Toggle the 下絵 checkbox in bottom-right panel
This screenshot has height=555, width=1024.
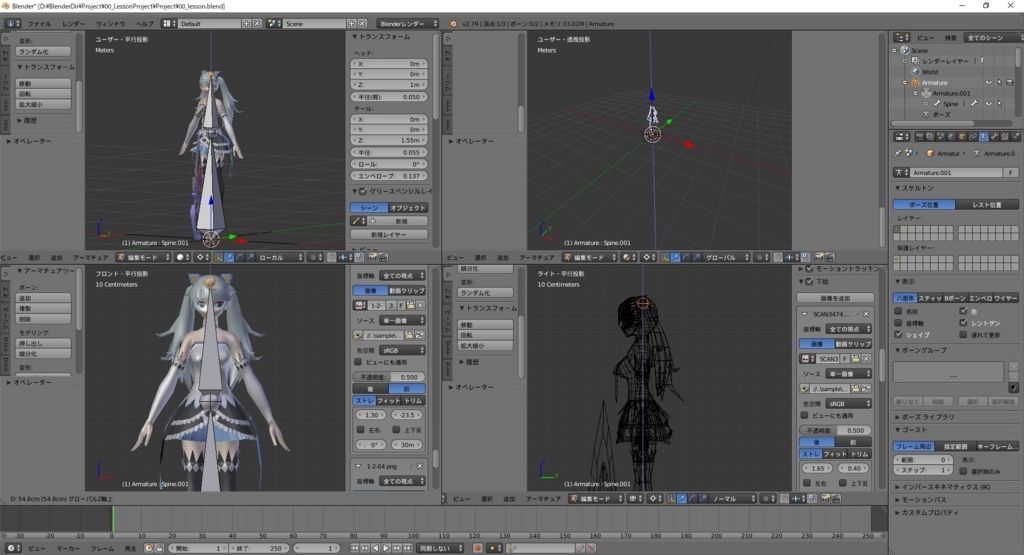pos(810,281)
